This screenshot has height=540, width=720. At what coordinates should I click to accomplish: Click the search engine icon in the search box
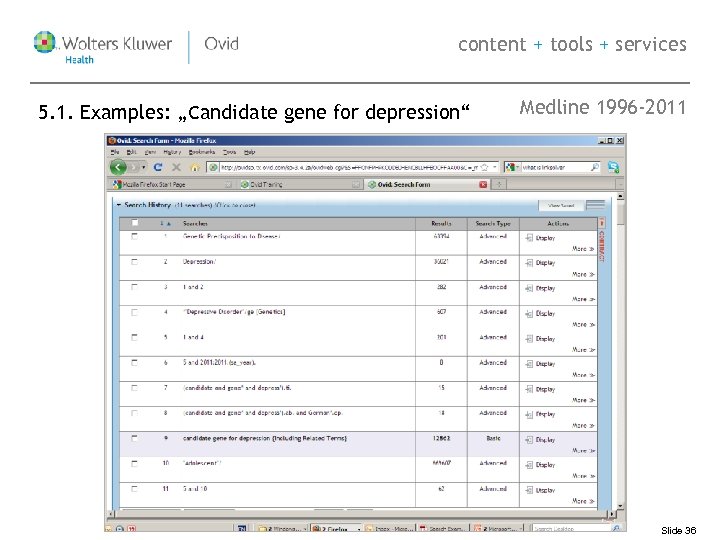510,168
